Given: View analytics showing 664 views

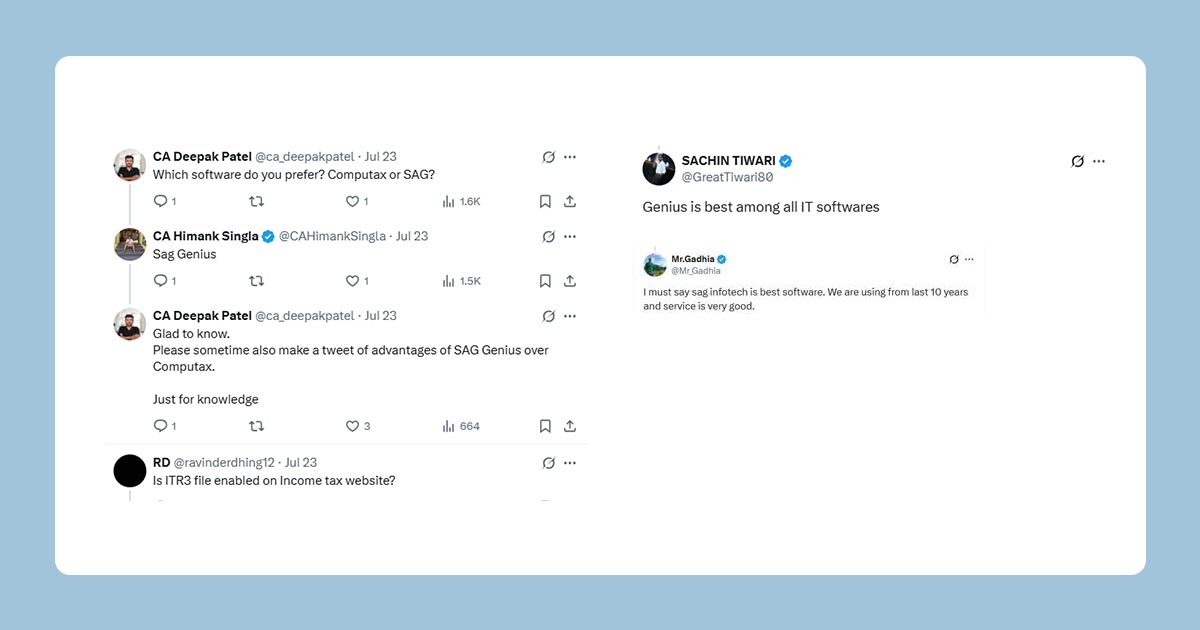Looking at the screenshot, I should tap(461, 426).
